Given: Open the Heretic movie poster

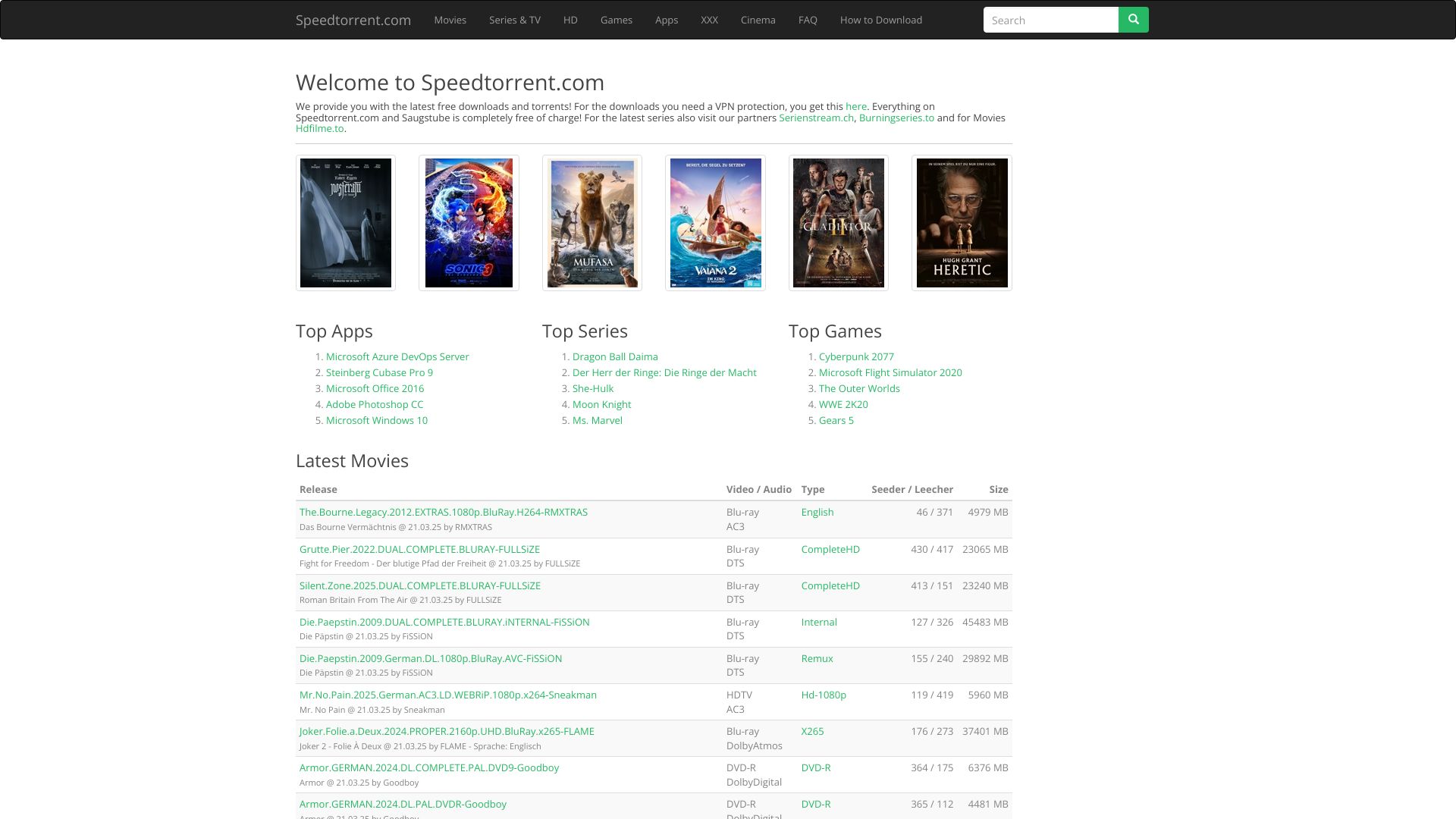Looking at the screenshot, I should 962,223.
